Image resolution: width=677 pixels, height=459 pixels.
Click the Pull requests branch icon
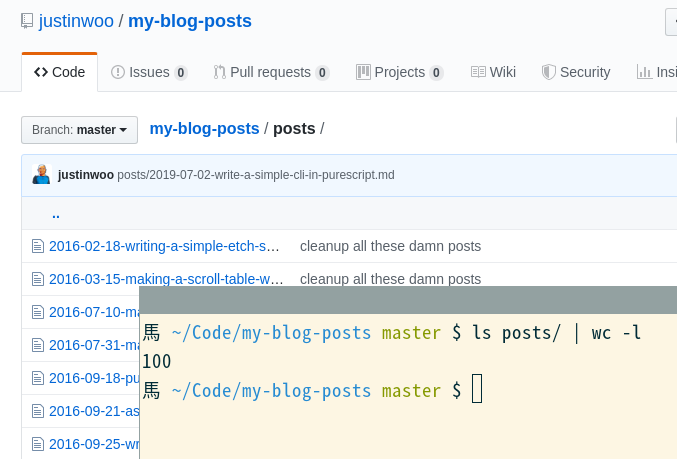click(x=219, y=72)
